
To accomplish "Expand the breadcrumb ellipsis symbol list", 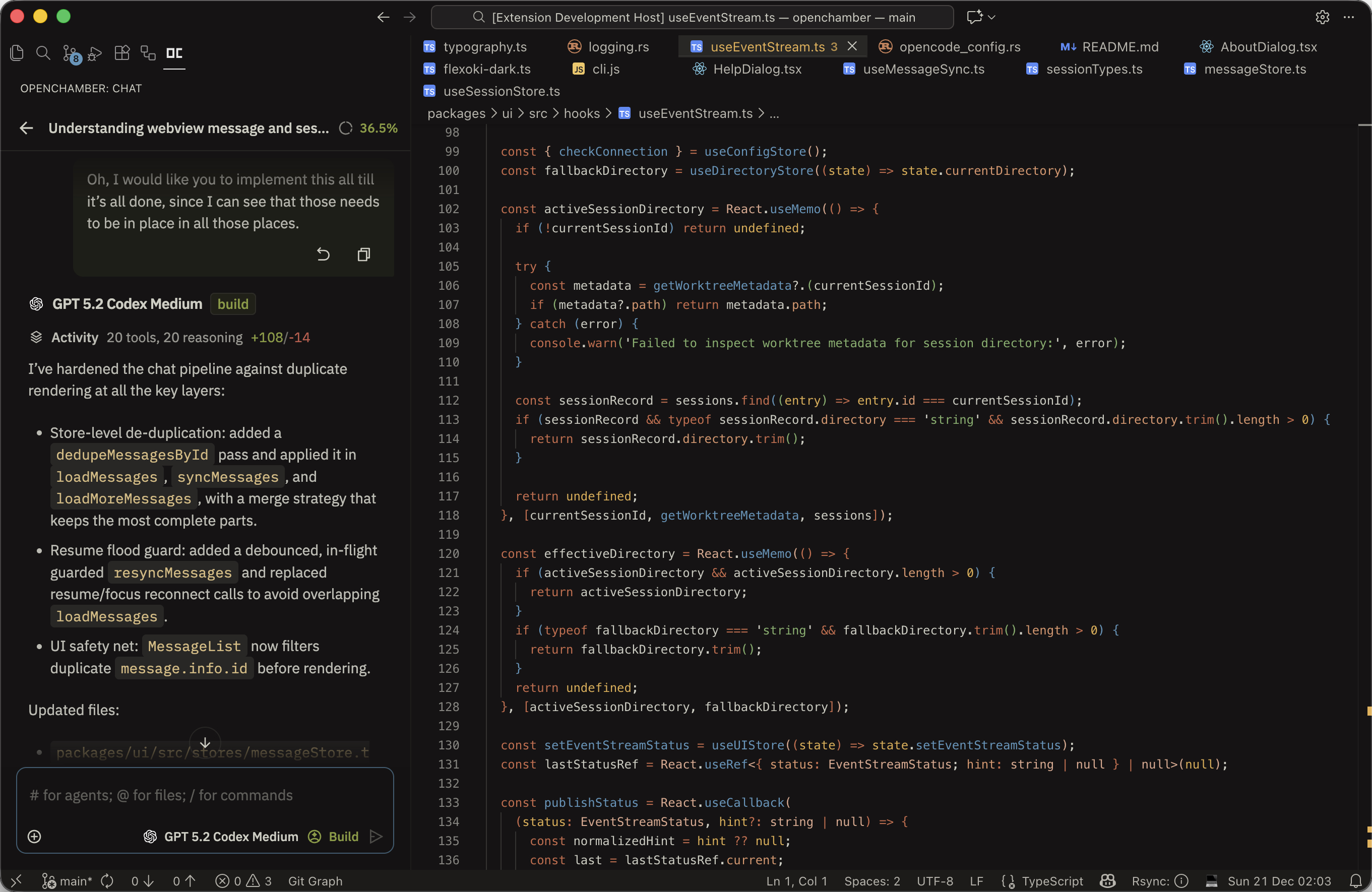I will coord(774,113).
